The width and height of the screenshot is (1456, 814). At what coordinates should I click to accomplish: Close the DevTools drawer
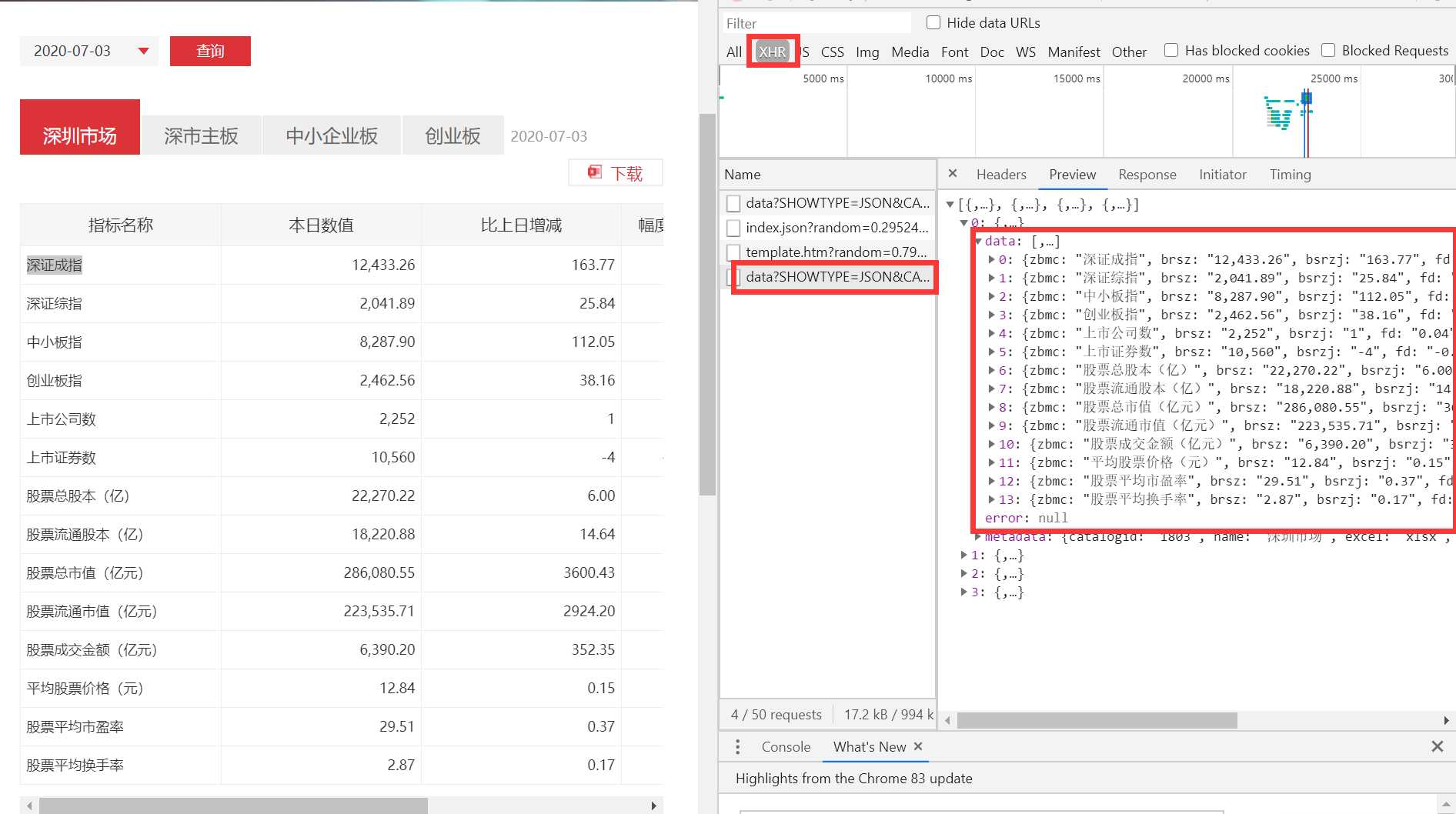(x=1437, y=746)
